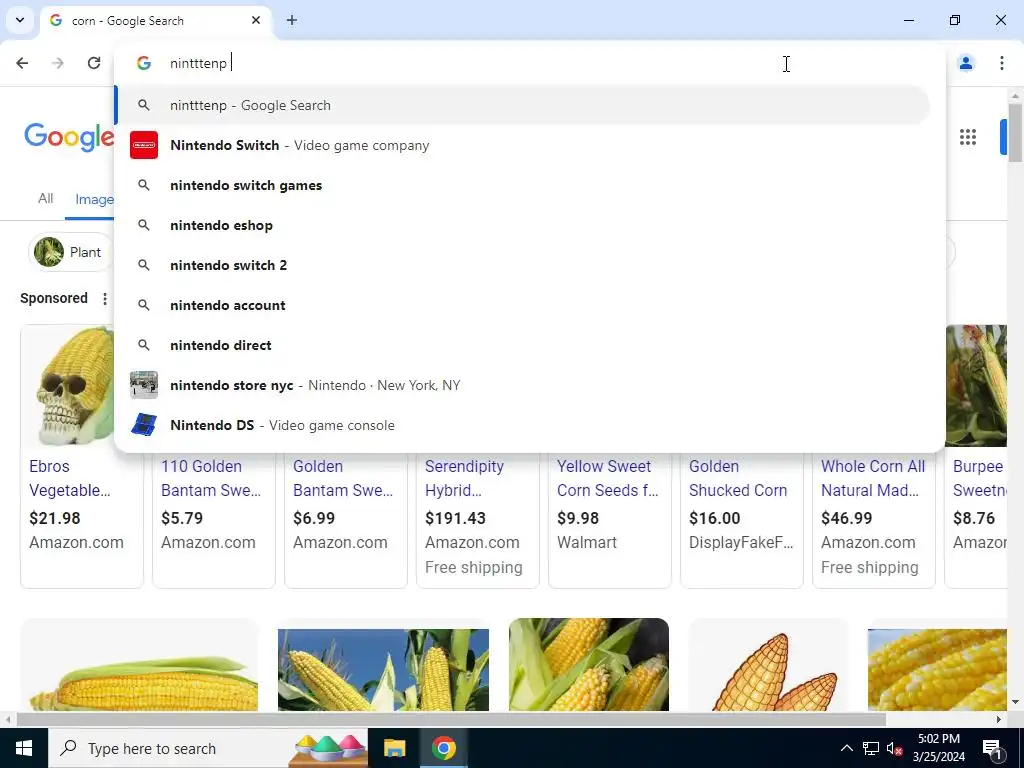Click the address bar text 'nintttenp'
1024x768 pixels.
click(198, 63)
